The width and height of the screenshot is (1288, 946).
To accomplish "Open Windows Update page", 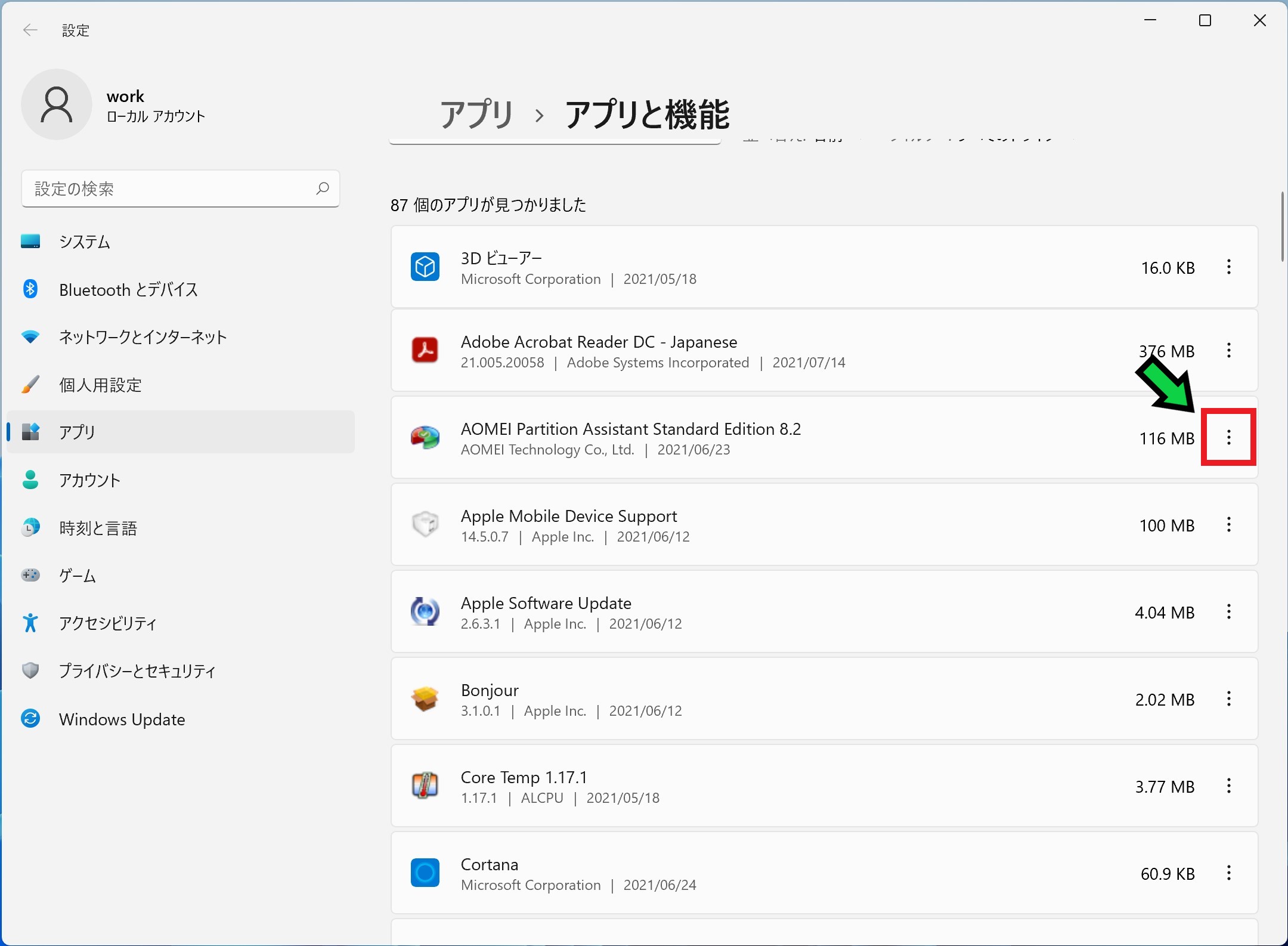I will [181, 719].
